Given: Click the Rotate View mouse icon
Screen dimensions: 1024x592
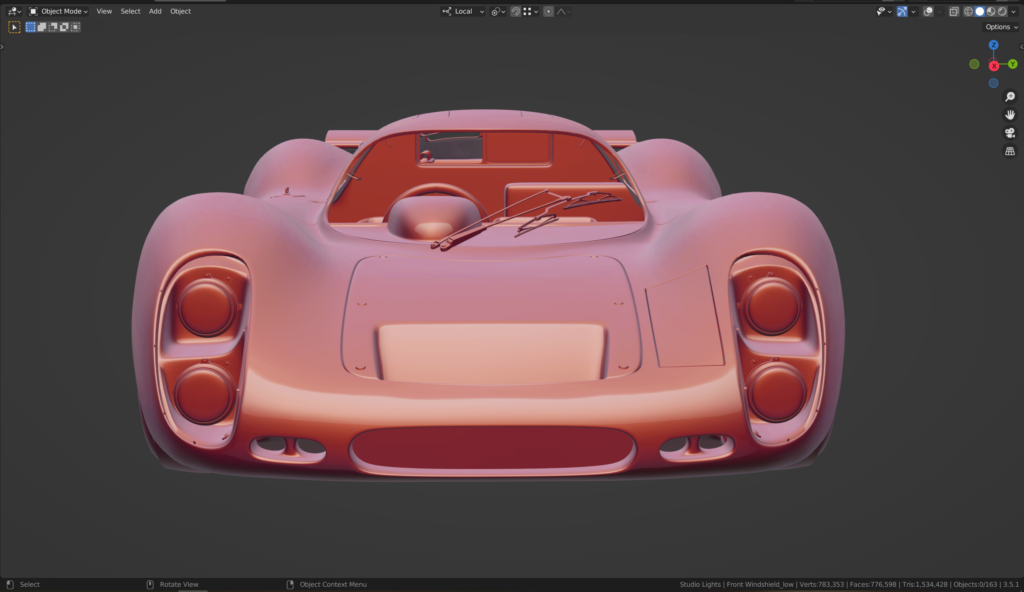Looking at the screenshot, I should [x=150, y=584].
